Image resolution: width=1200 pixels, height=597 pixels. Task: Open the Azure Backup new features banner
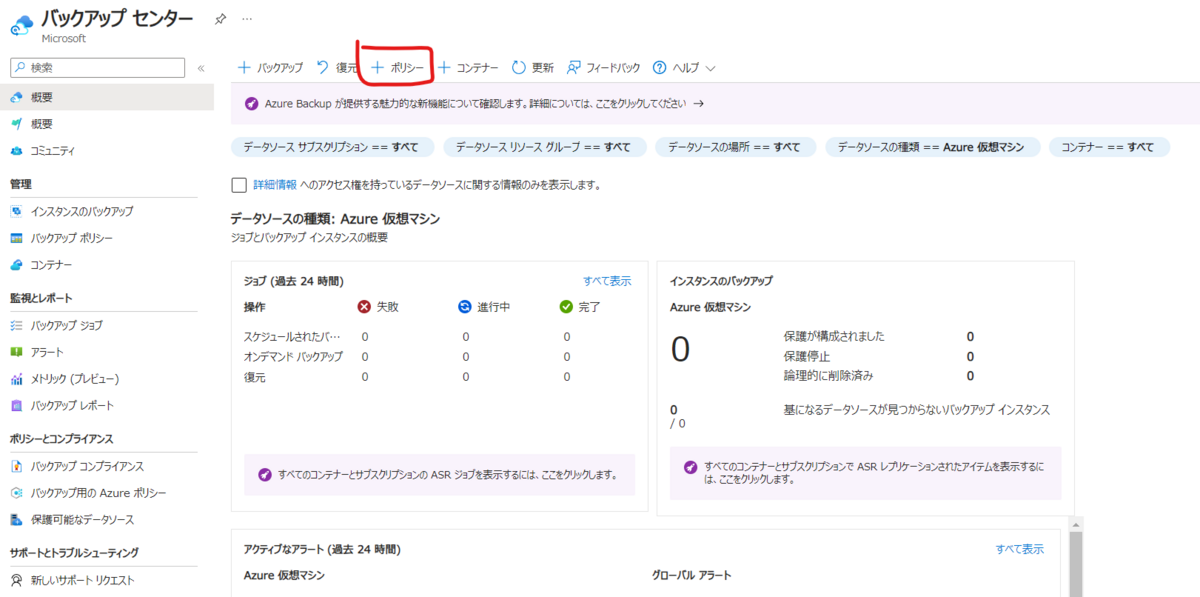pyautogui.click(x=715, y=103)
